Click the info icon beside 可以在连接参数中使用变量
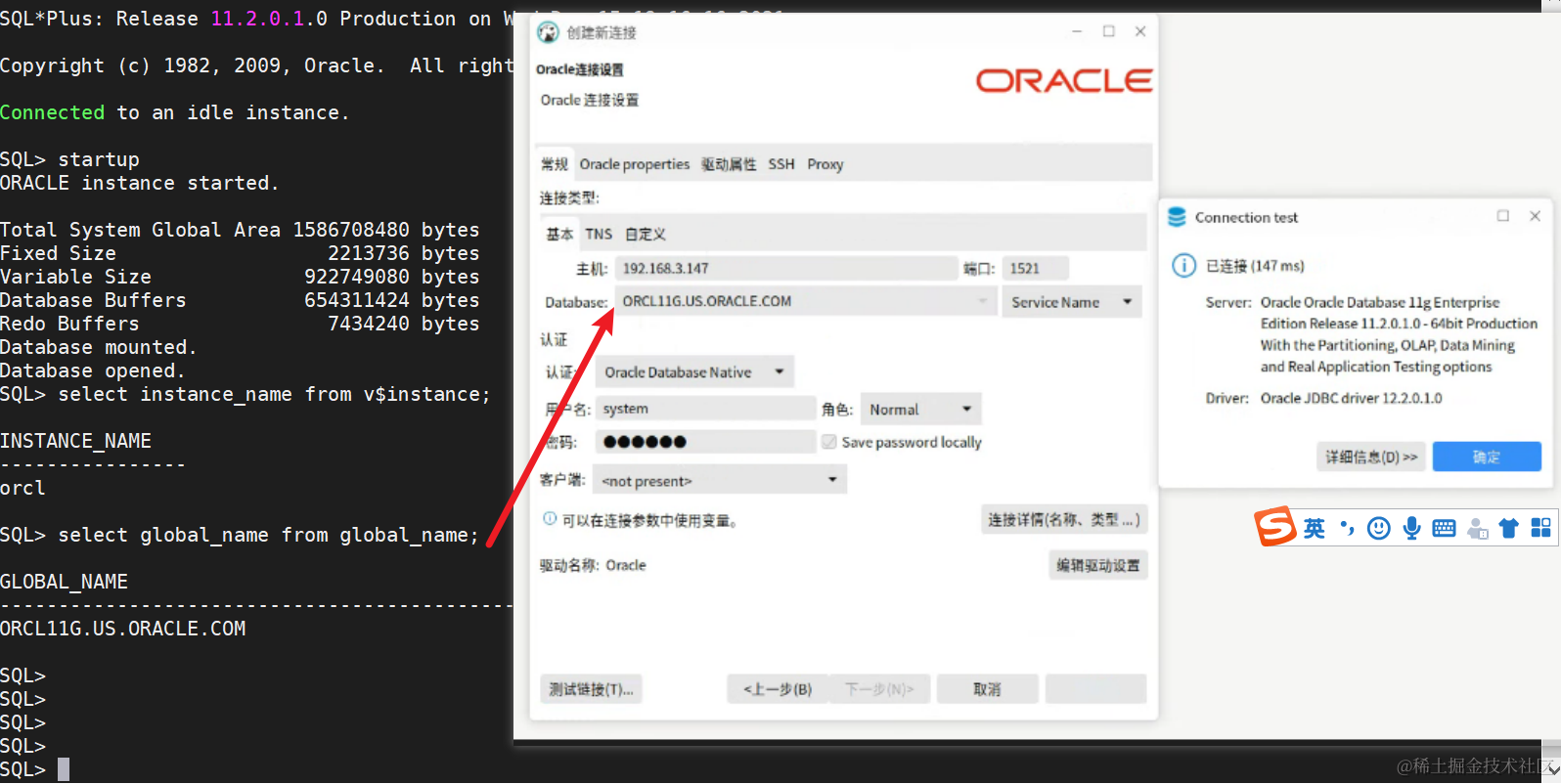 click(550, 519)
